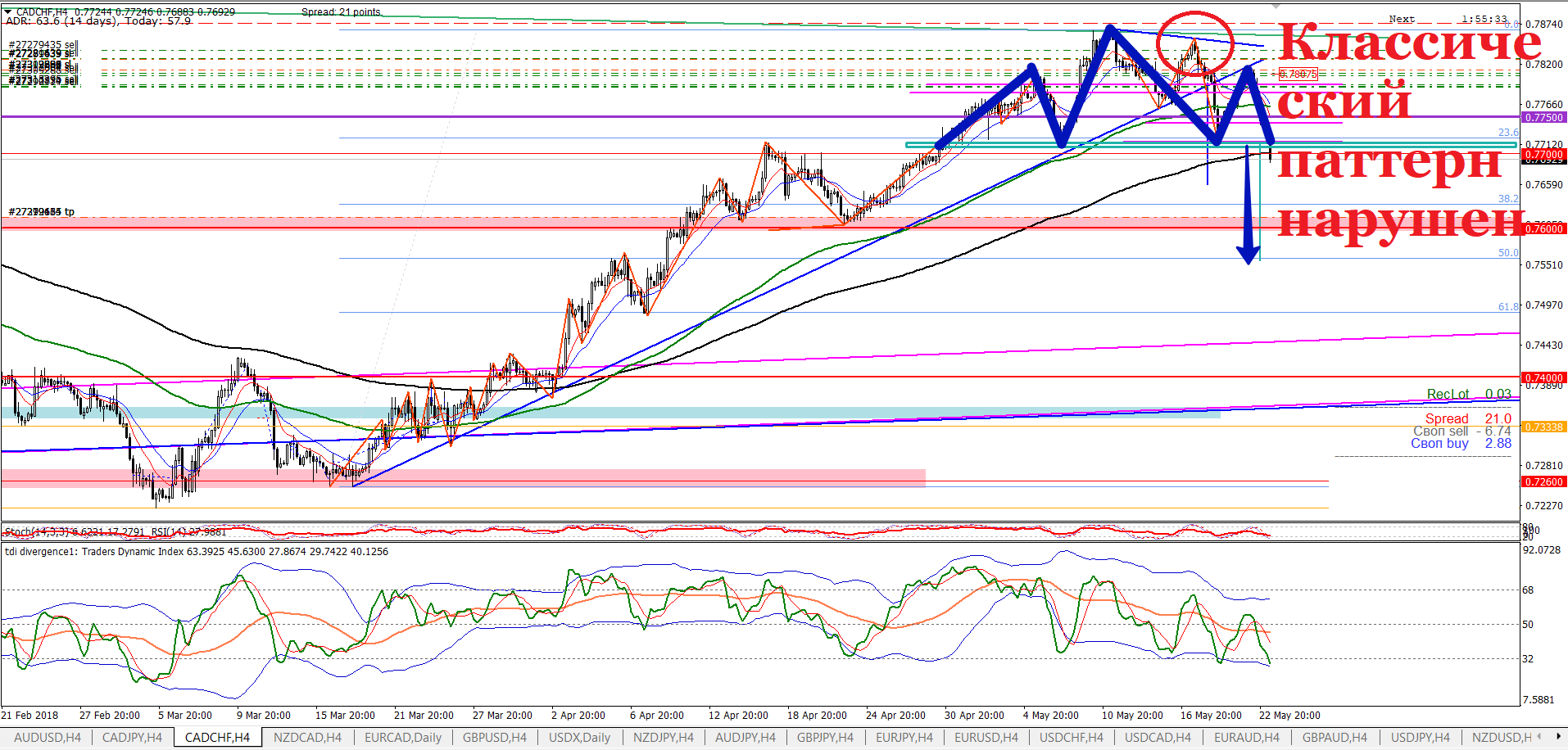
Task: Click the 'RecLot 0.03' info text
Action: click(x=1469, y=395)
